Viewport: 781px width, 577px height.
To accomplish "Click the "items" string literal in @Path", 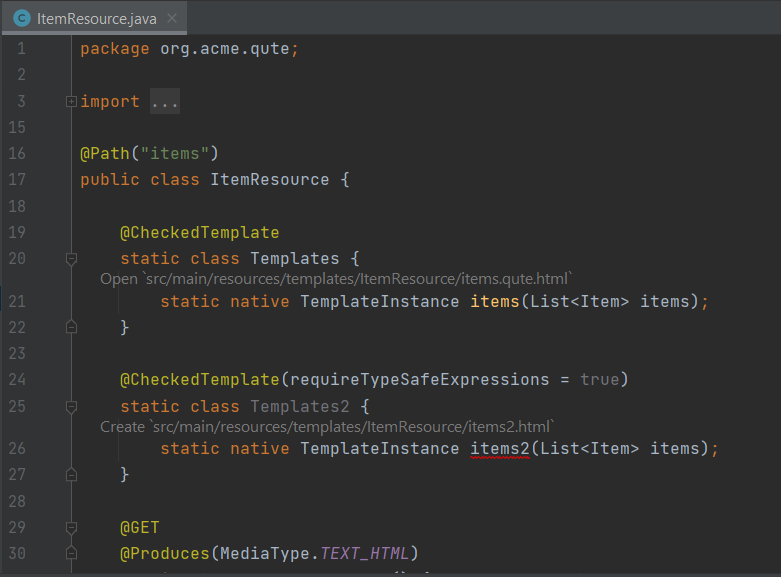I will pyautogui.click(x=175, y=153).
